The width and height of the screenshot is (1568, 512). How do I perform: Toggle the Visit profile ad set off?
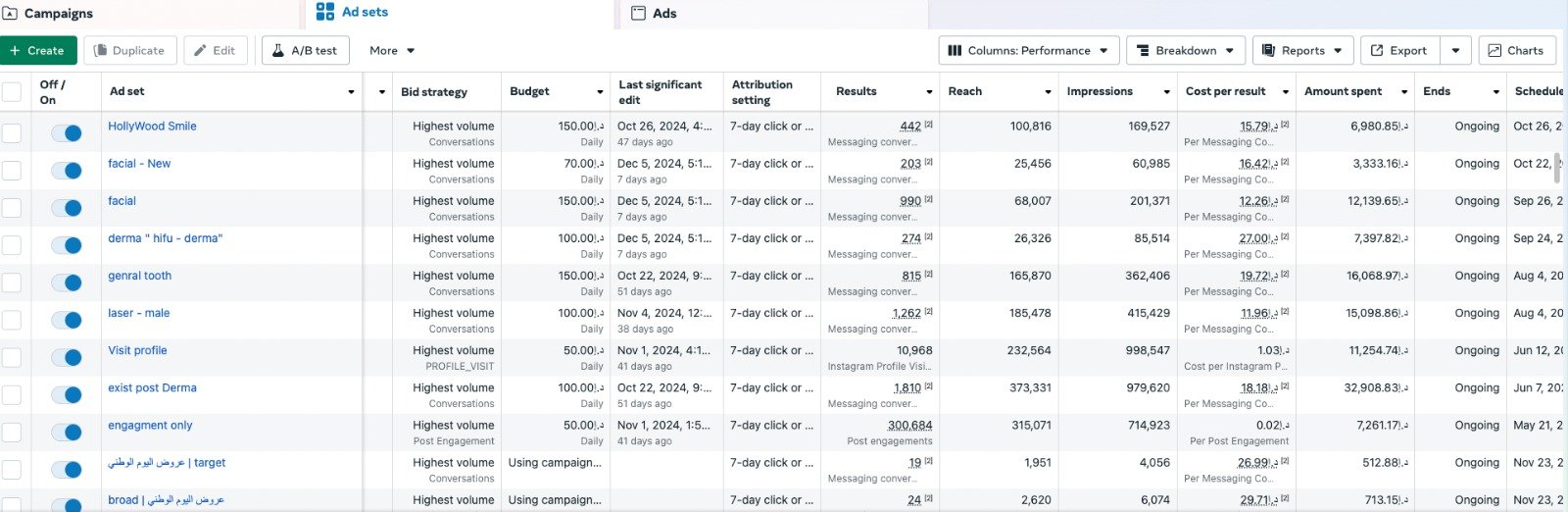(x=67, y=357)
